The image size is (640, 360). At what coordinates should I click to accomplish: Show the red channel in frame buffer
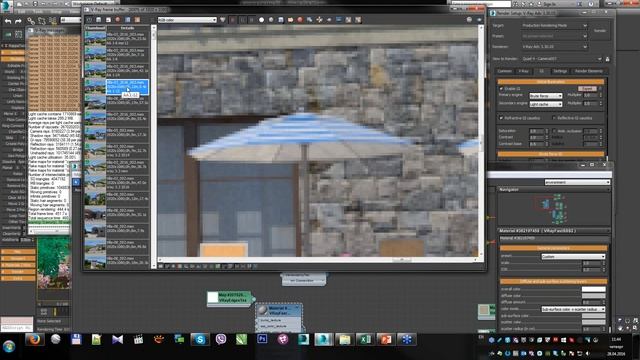pyautogui.click(x=233, y=20)
